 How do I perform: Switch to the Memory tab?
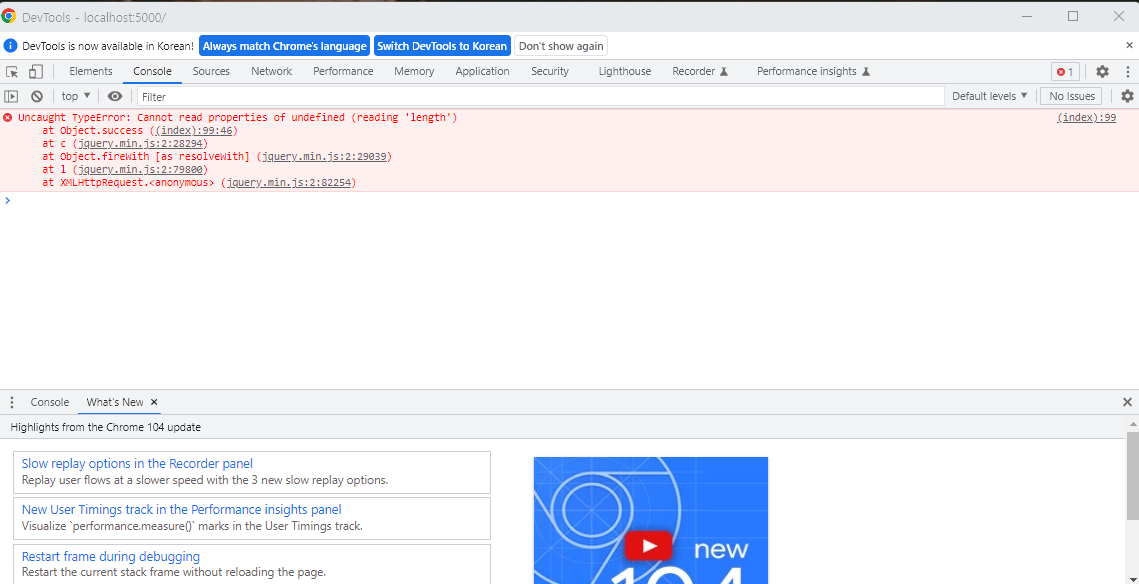414,71
